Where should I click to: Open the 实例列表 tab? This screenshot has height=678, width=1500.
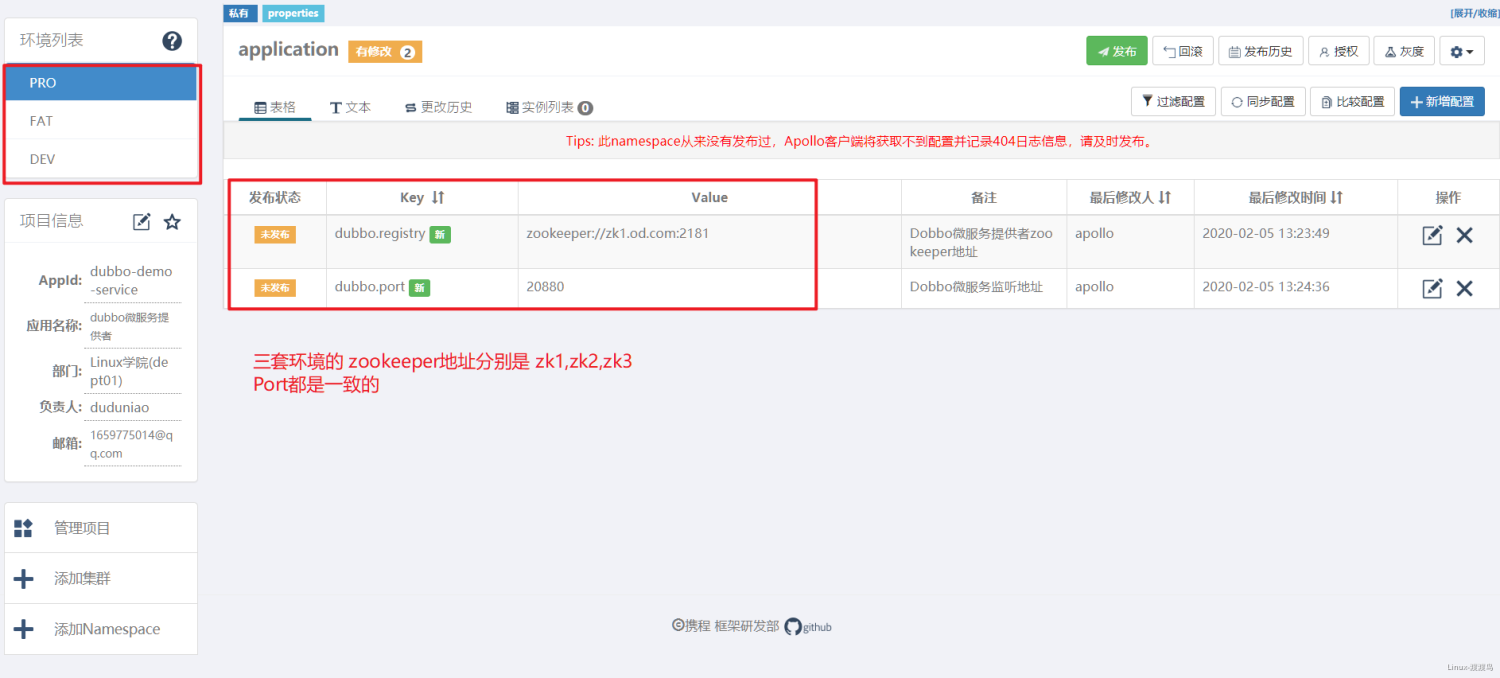[x=541, y=105]
